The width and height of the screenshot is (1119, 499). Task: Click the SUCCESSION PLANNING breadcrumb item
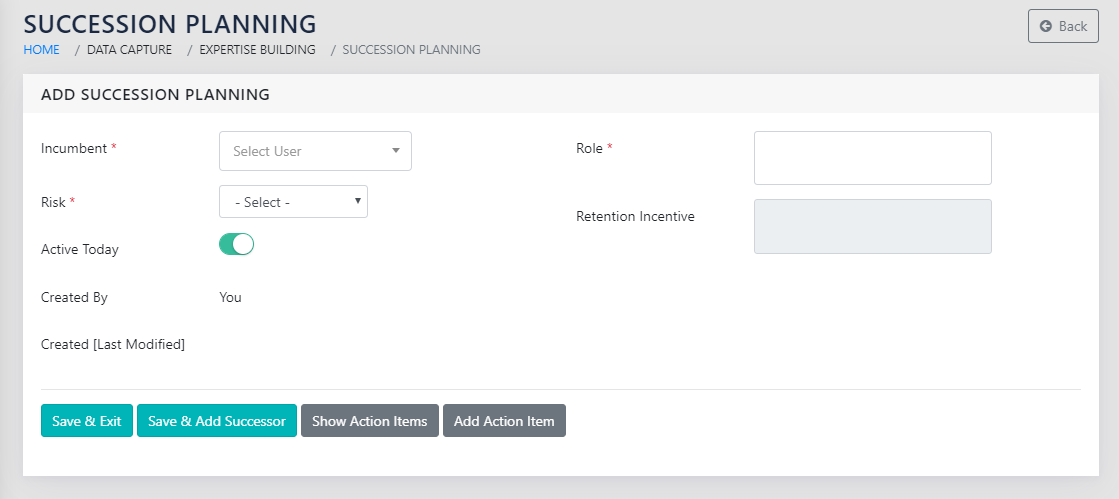point(411,49)
